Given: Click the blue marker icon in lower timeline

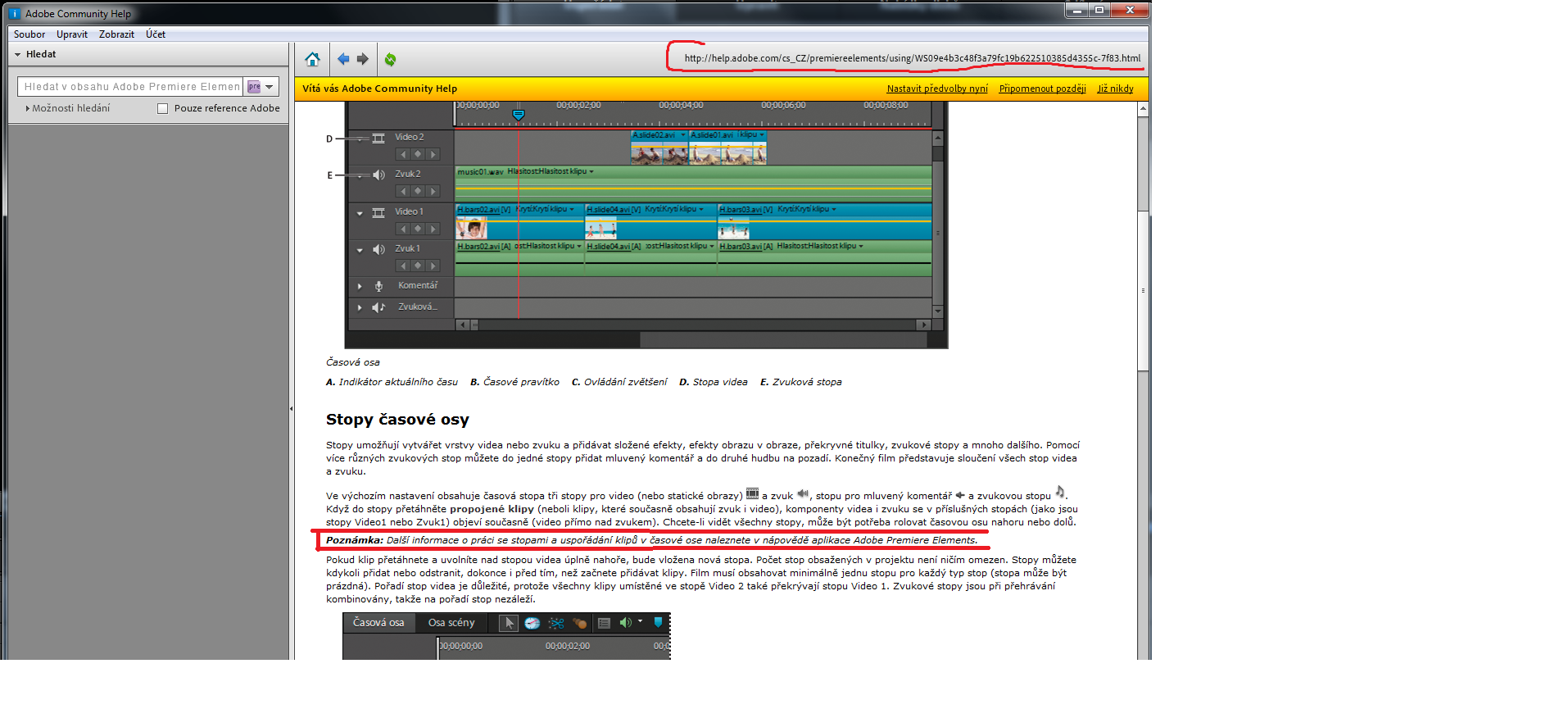Looking at the screenshot, I should (658, 622).
